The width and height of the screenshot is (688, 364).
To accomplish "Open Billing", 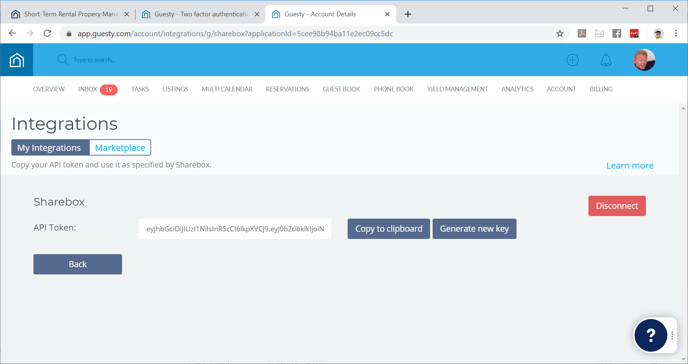I will (601, 89).
